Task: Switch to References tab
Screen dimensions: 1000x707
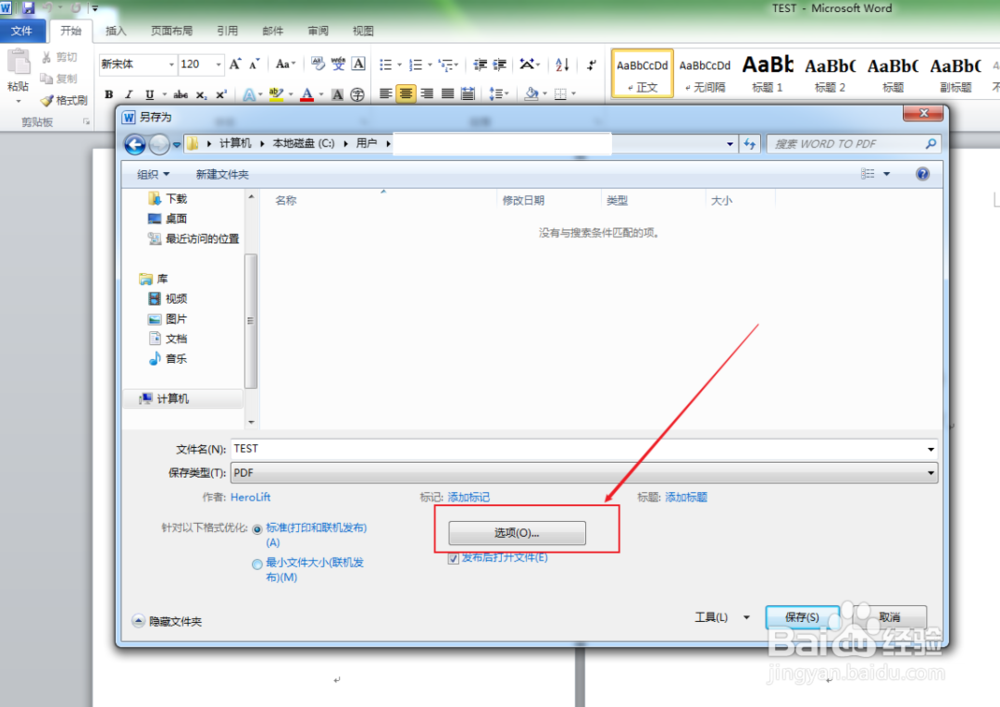Action: [x=227, y=31]
